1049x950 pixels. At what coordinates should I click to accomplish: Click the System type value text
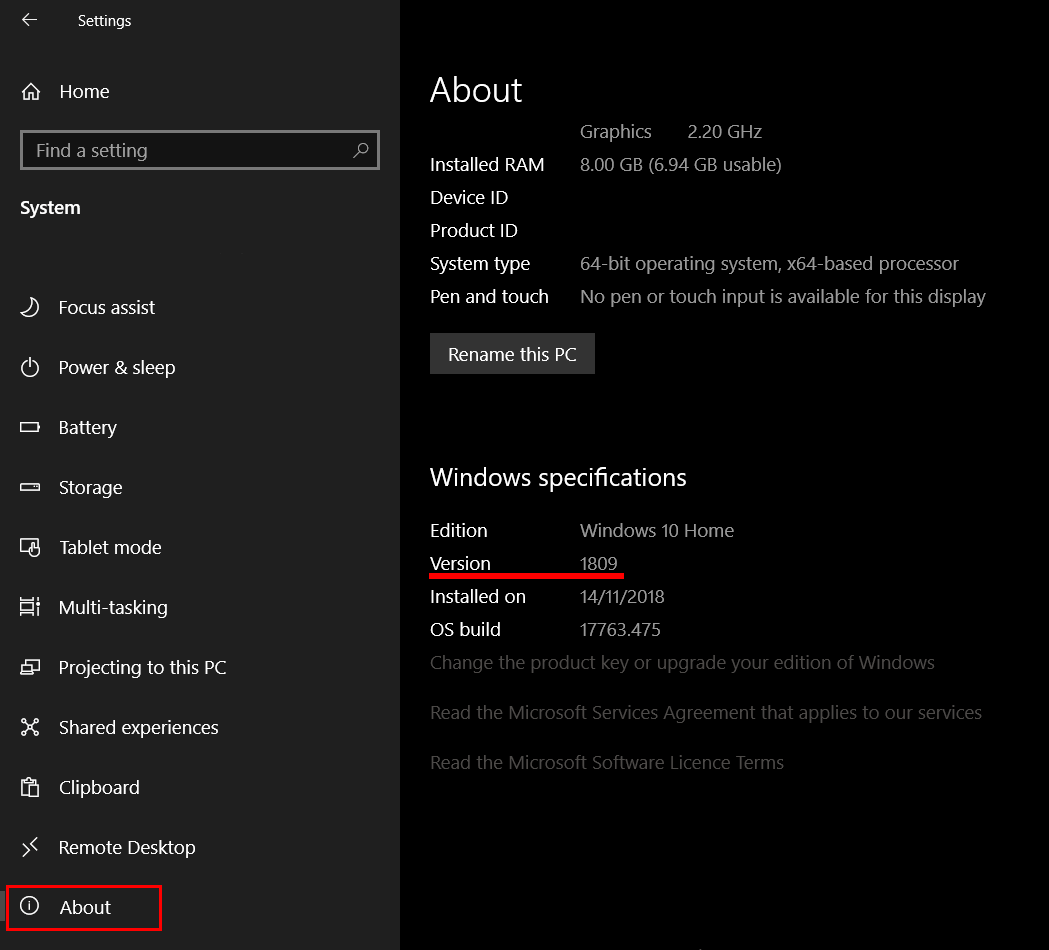[x=769, y=264]
